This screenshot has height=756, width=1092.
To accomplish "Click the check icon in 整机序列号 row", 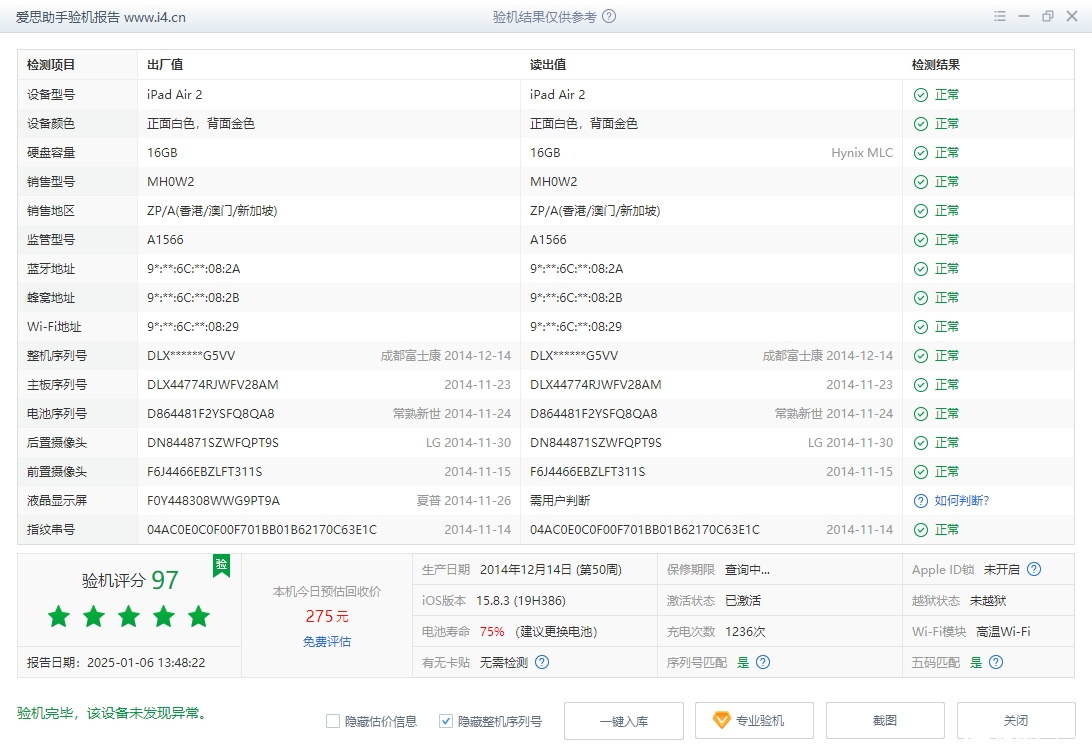I will pos(921,356).
